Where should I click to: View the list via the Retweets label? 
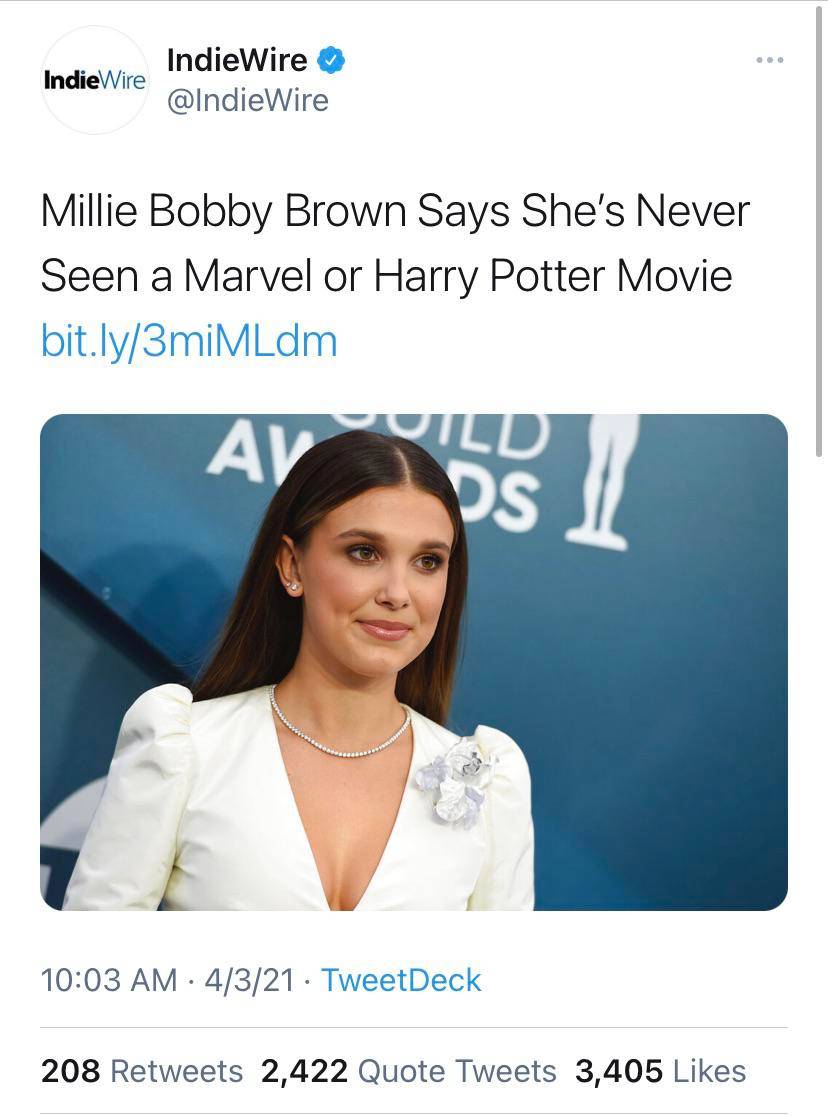pyautogui.click(x=176, y=1071)
